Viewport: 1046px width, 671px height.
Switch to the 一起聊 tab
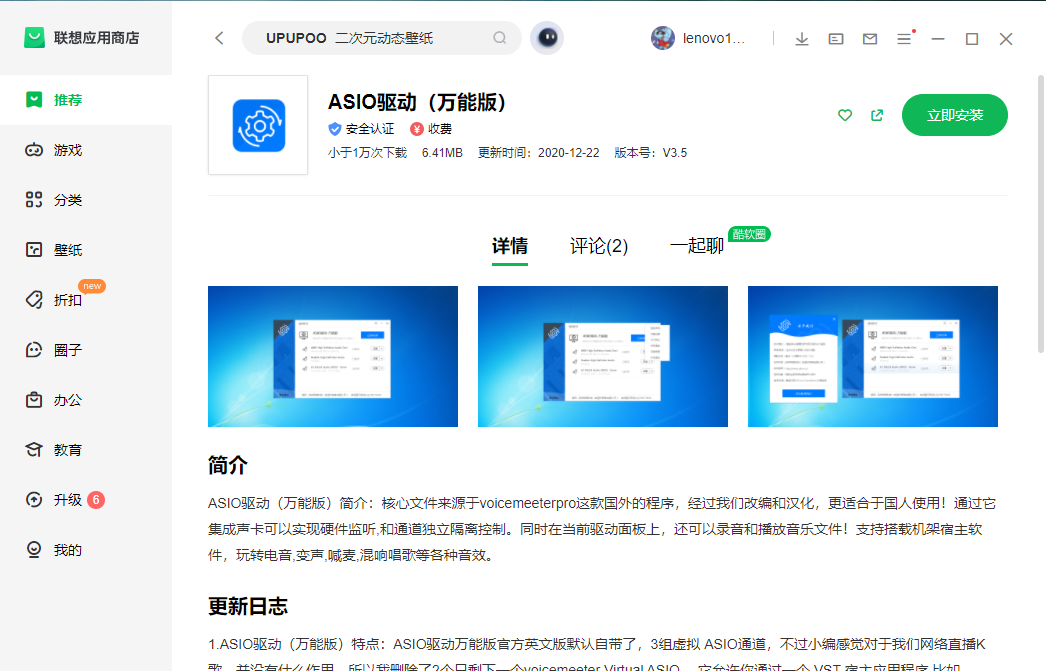696,246
